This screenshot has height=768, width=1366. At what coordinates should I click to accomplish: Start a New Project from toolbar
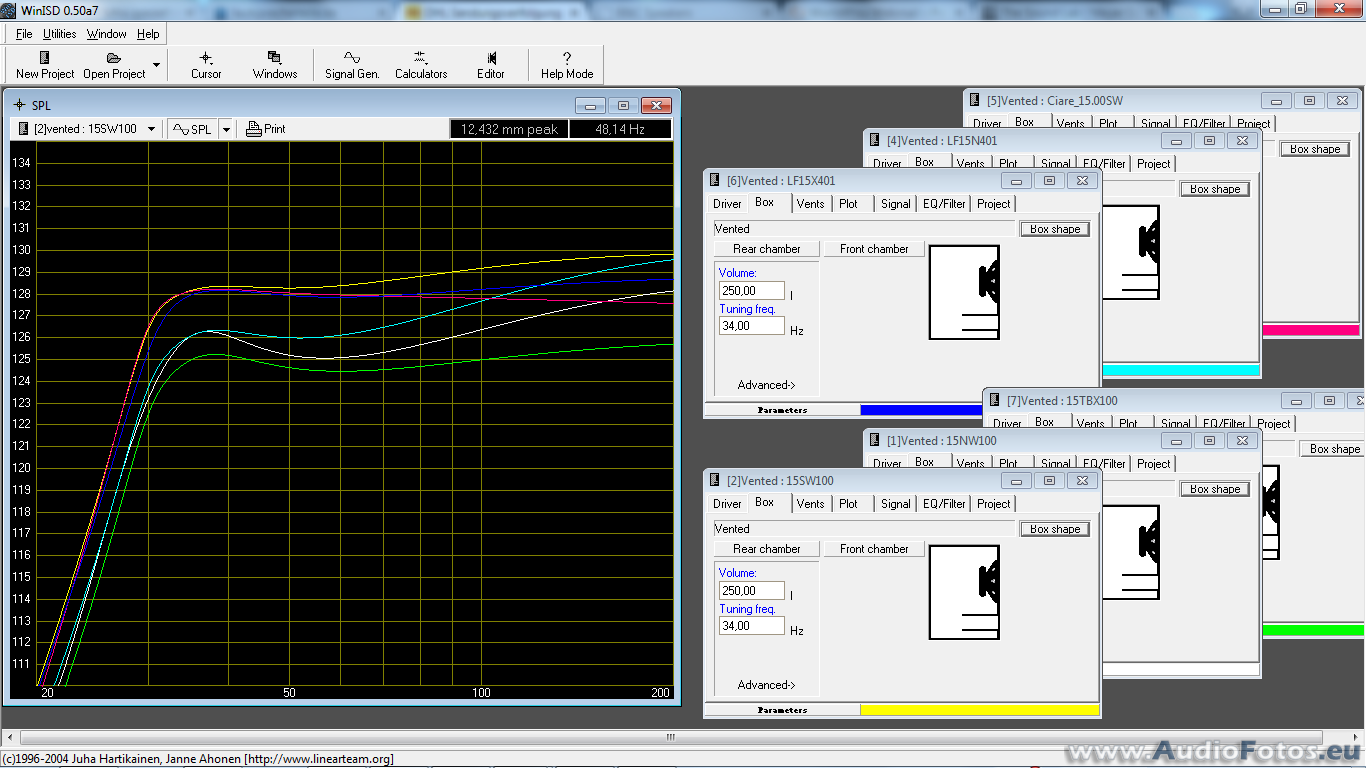45,65
